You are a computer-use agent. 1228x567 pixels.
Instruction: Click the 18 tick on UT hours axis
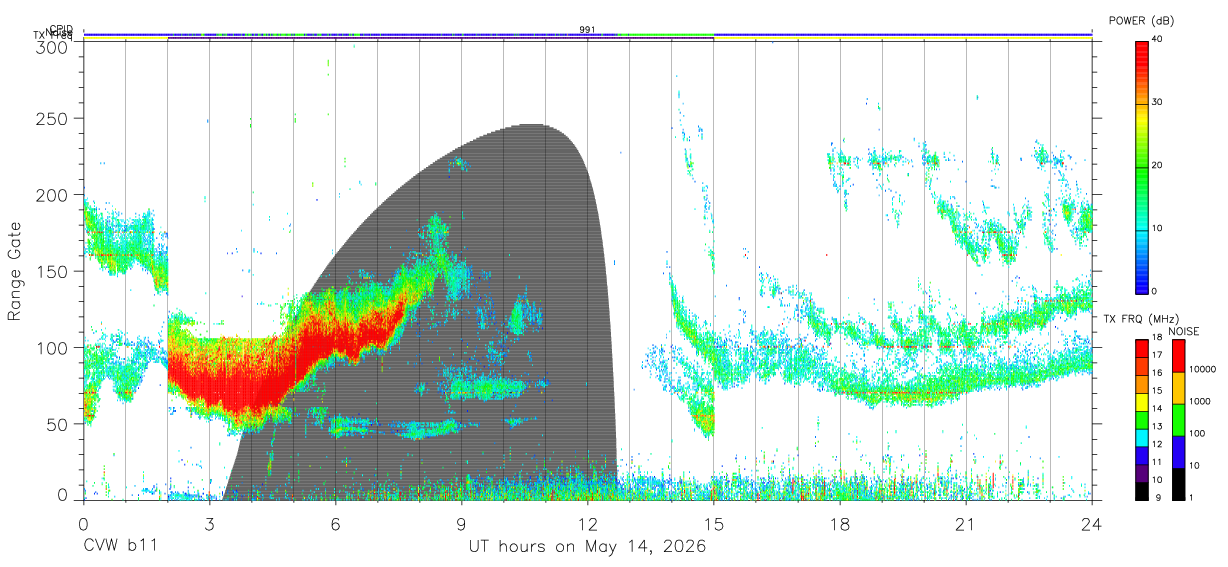(x=839, y=523)
